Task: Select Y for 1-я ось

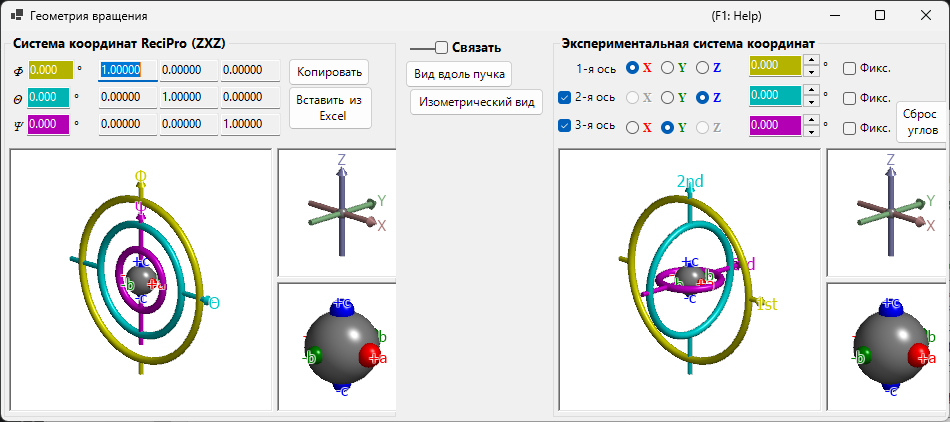Action: point(667,68)
